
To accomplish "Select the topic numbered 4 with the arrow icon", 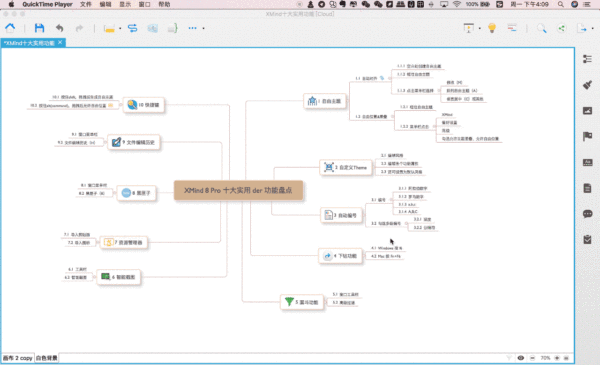I will pos(340,256).
